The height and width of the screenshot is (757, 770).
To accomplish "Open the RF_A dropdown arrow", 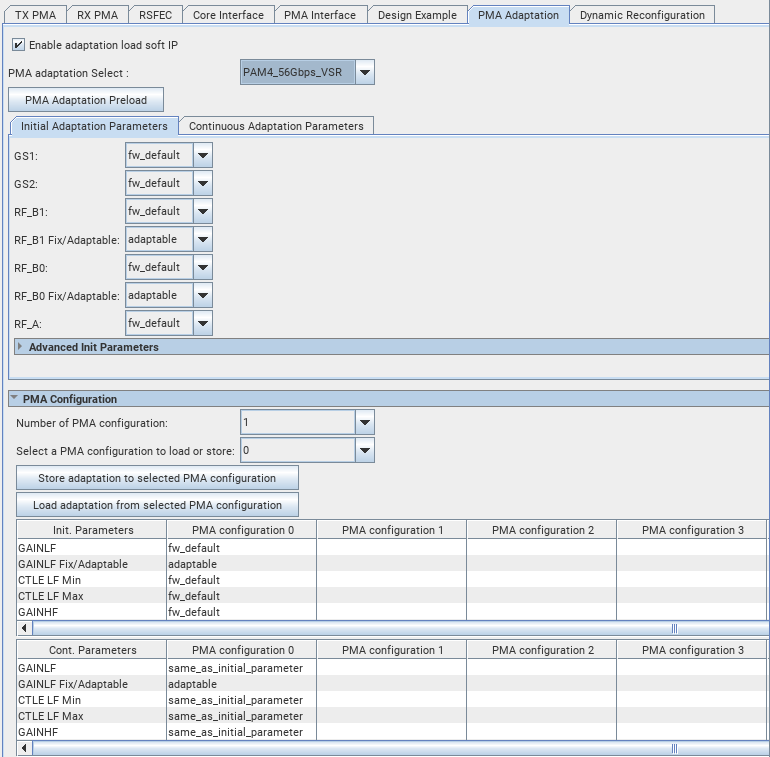I will (x=202, y=323).
